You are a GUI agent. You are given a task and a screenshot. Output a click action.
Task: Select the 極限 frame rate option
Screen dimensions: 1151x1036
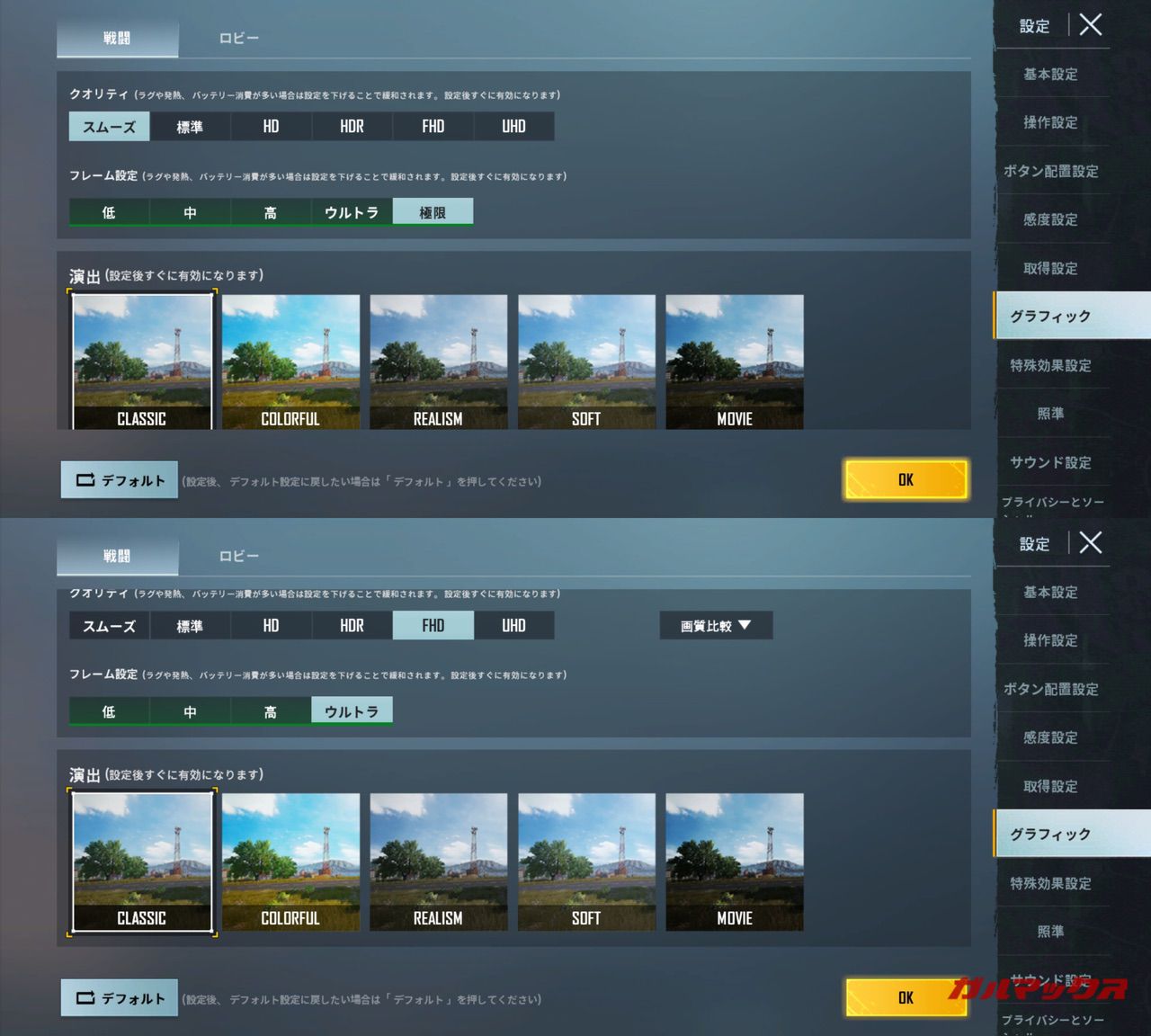point(433,211)
